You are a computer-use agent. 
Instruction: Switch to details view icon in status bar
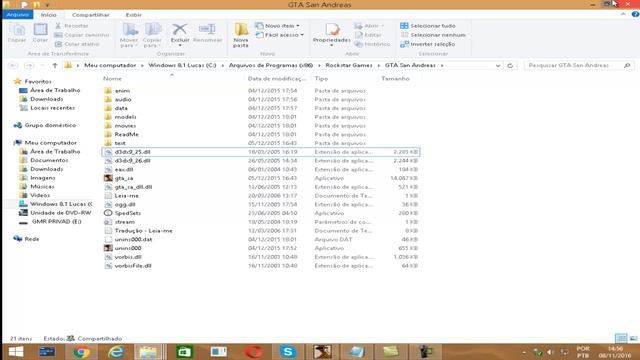pos(621,338)
